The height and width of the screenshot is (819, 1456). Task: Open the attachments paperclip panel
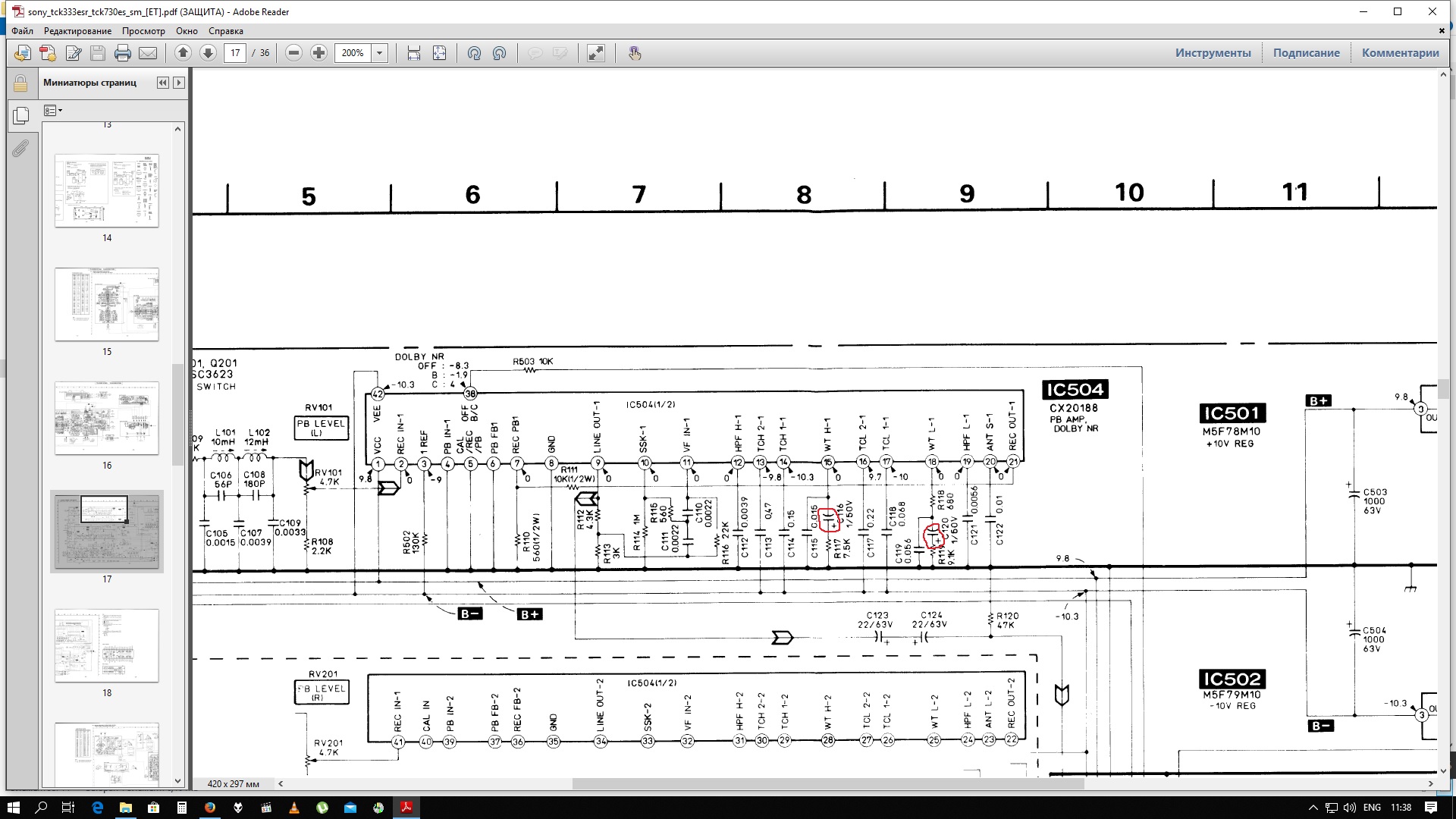20,148
